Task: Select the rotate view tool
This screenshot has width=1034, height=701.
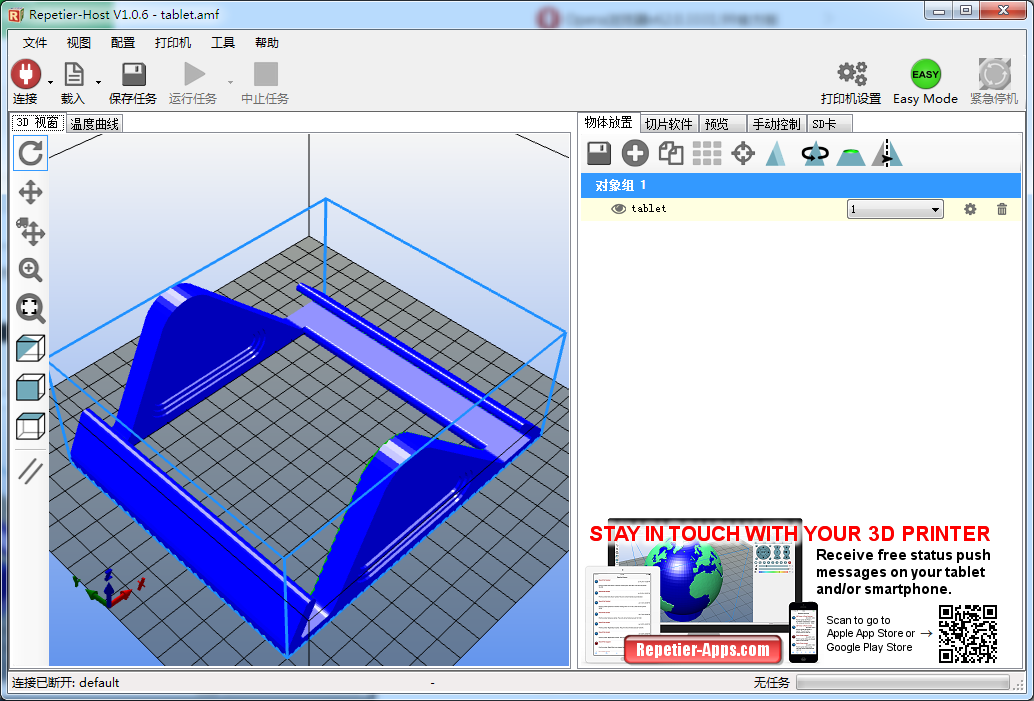Action: (30, 154)
